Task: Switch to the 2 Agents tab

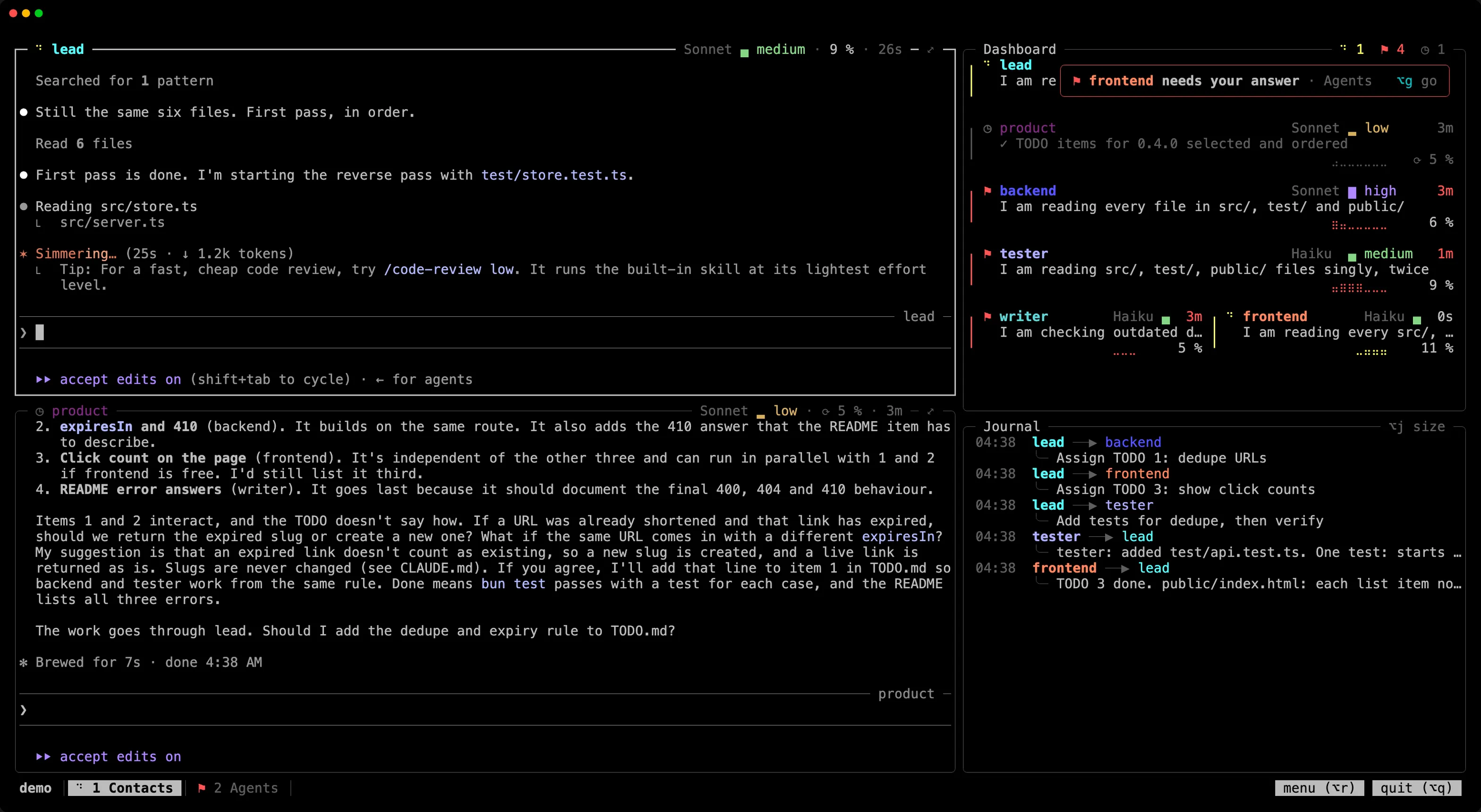Action: (x=238, y=788)
